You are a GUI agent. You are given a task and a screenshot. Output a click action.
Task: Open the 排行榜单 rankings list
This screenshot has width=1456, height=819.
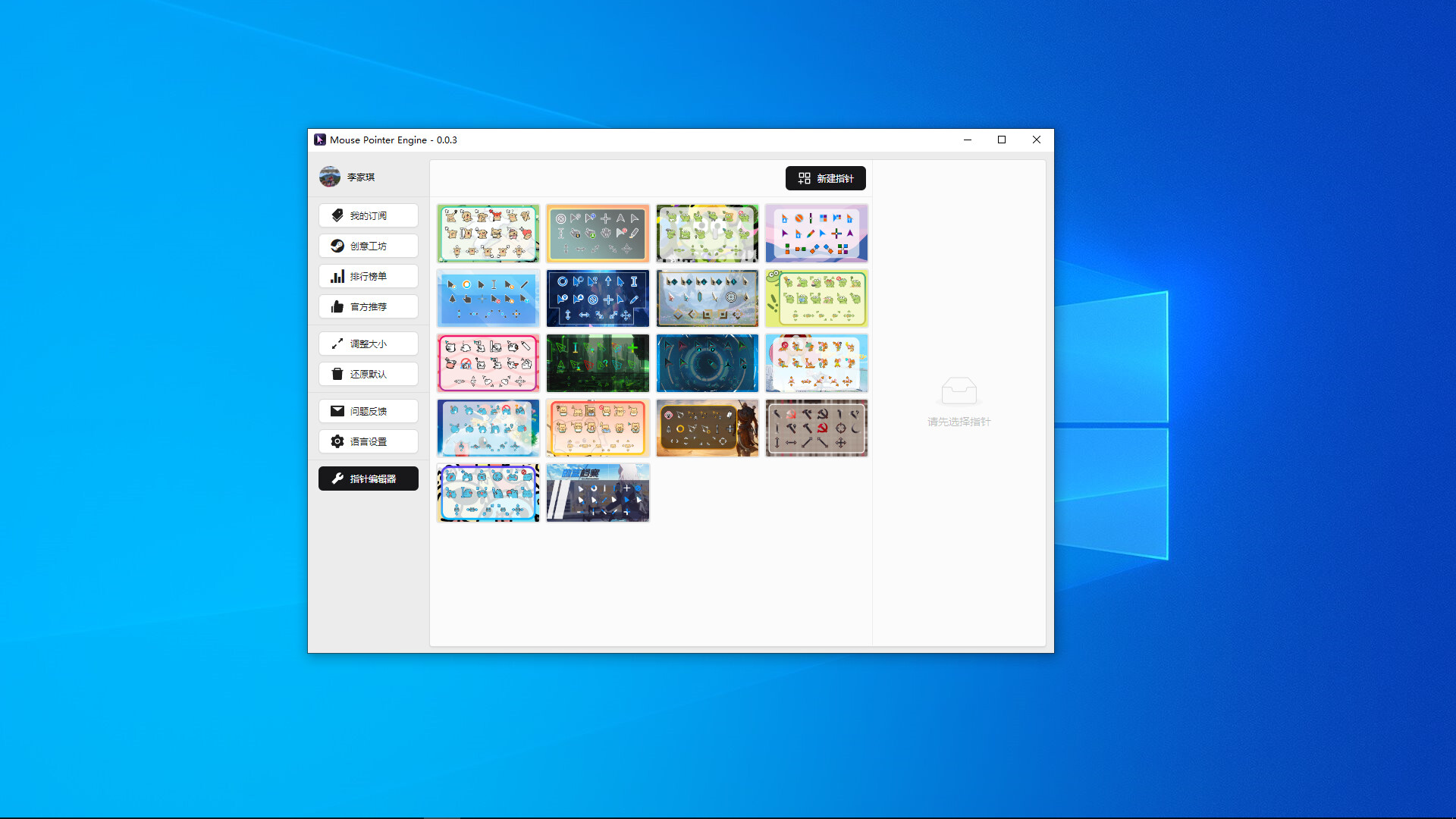pyautogui.click(x=368, y=276)
